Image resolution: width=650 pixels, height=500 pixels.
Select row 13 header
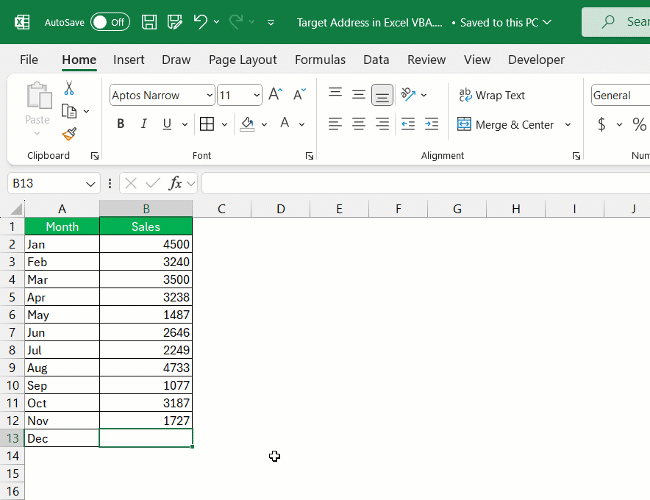pyautogui.click(x=12, y=438)
